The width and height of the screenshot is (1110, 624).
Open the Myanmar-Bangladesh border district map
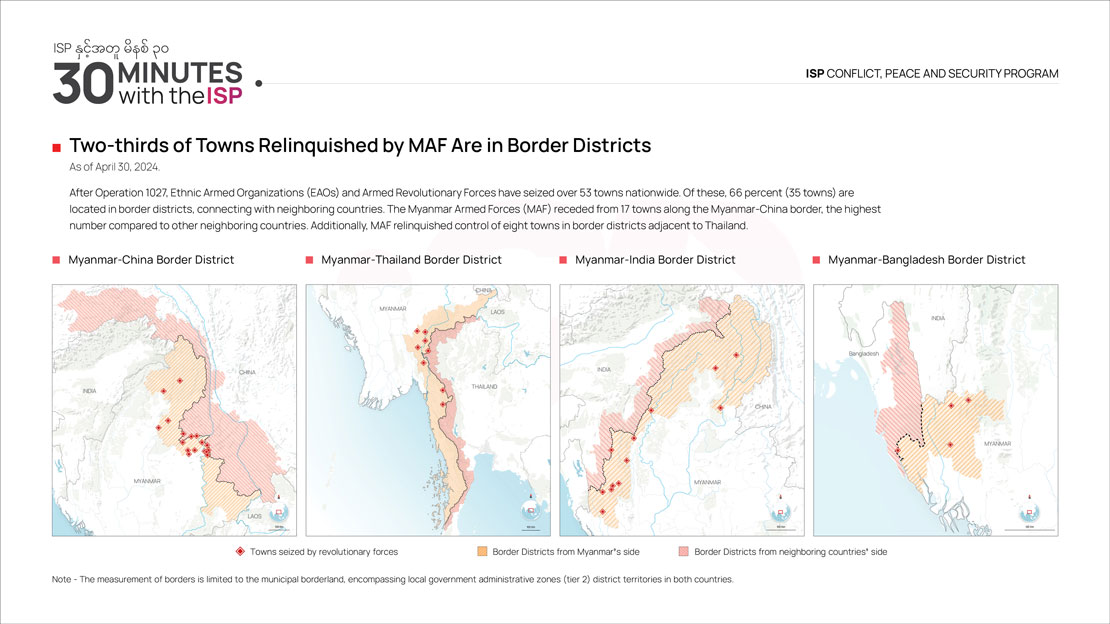coord(935,409)
